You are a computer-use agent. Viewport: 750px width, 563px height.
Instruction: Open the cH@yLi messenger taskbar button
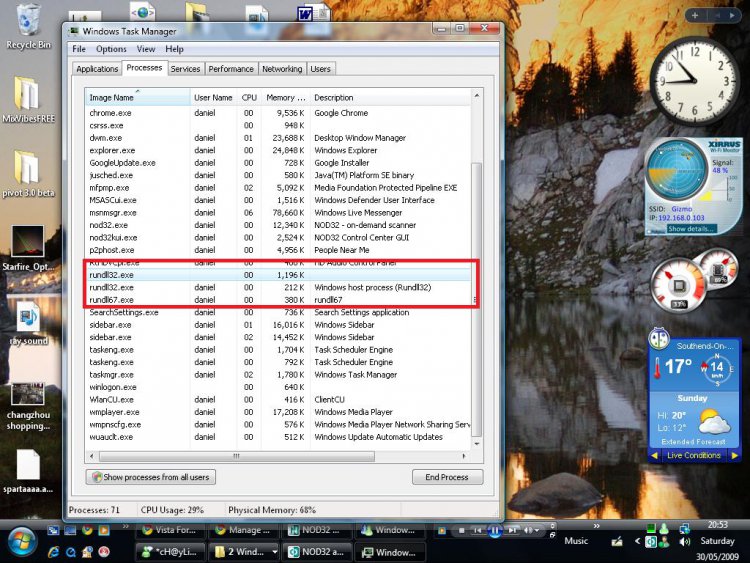click(x=172, y=552)
